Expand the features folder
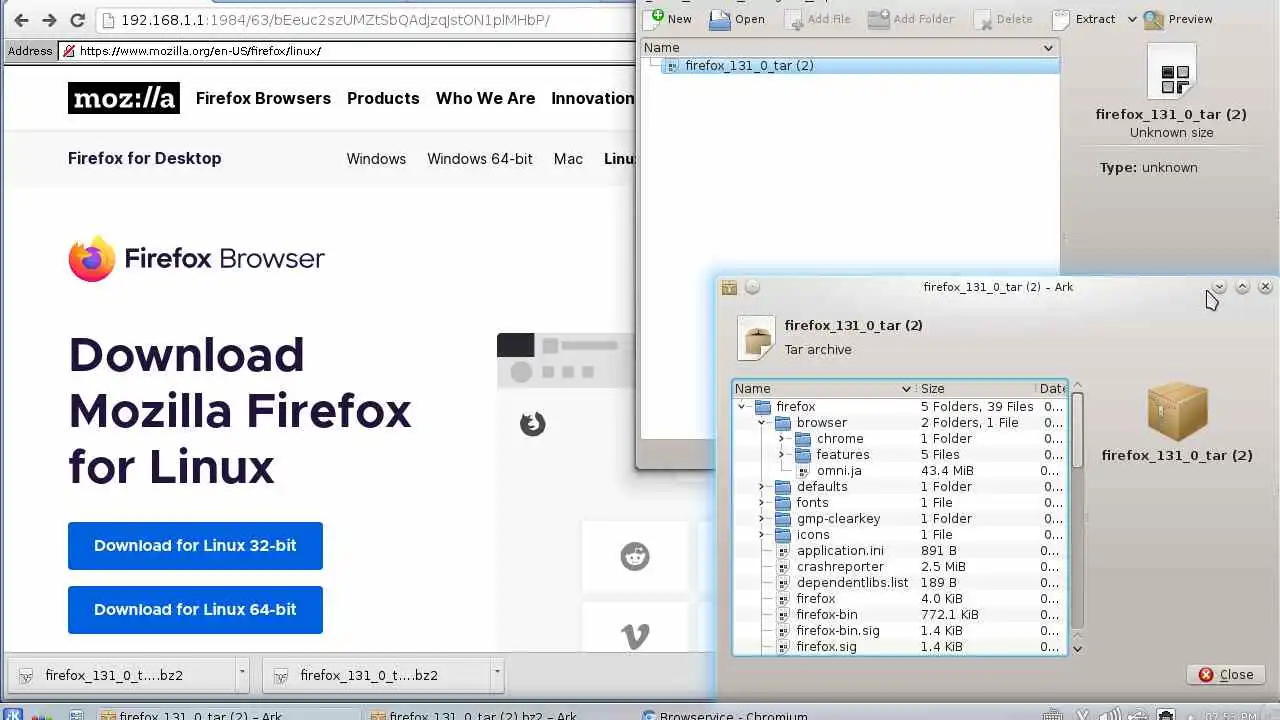 click(x=782, y=454)
